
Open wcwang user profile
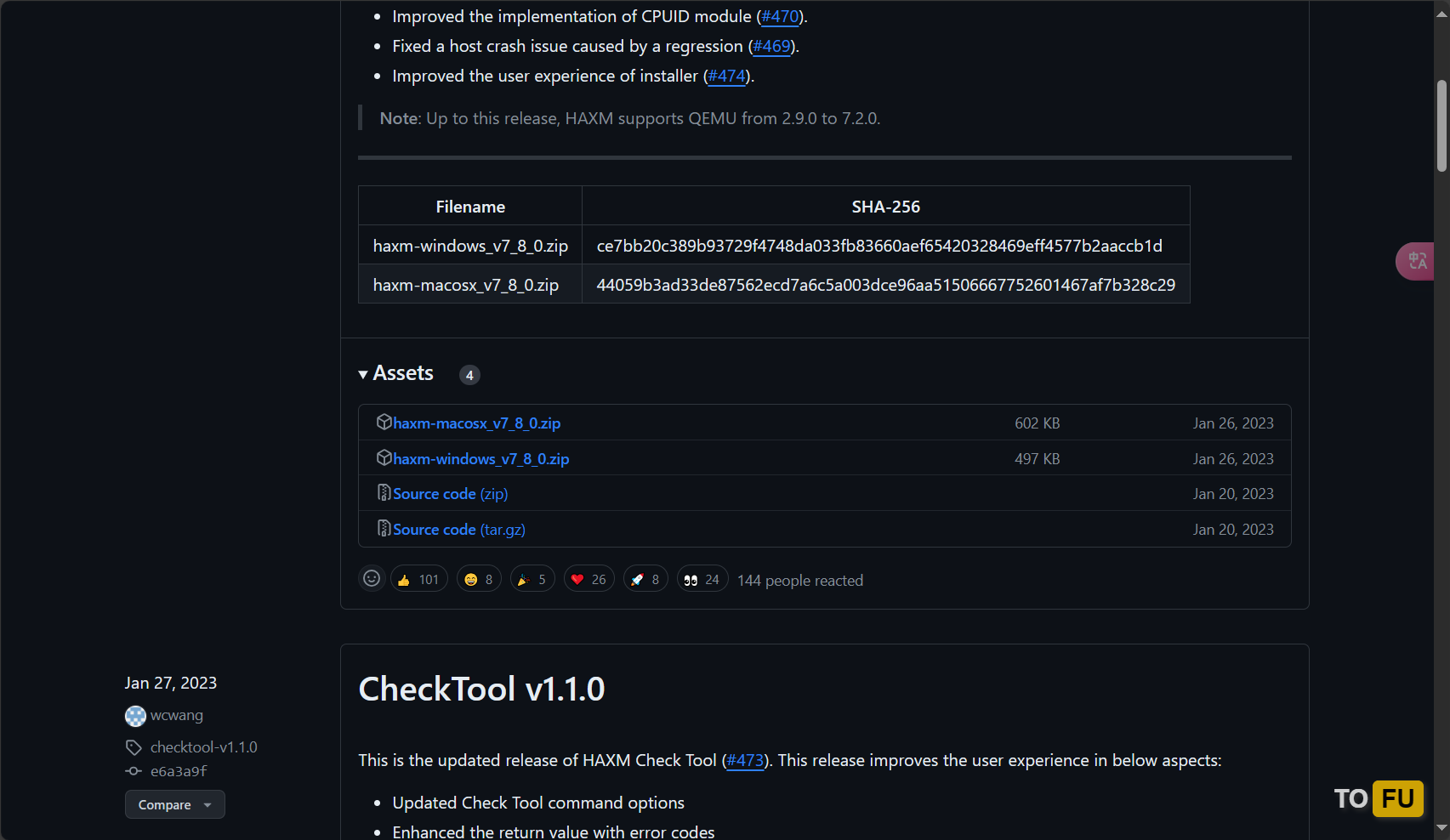[177, 715]
